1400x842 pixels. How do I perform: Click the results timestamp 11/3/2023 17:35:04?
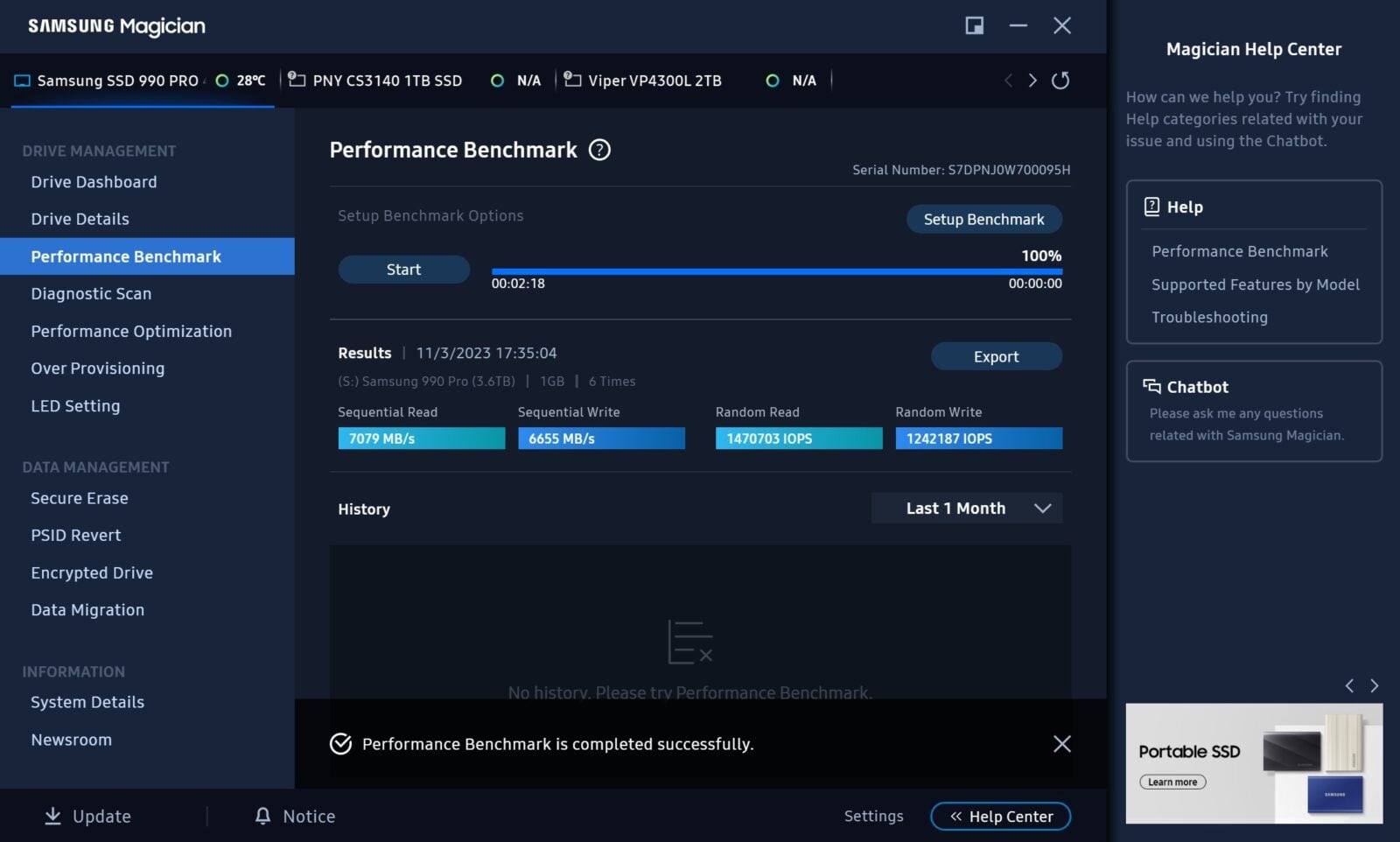point(486,353)
